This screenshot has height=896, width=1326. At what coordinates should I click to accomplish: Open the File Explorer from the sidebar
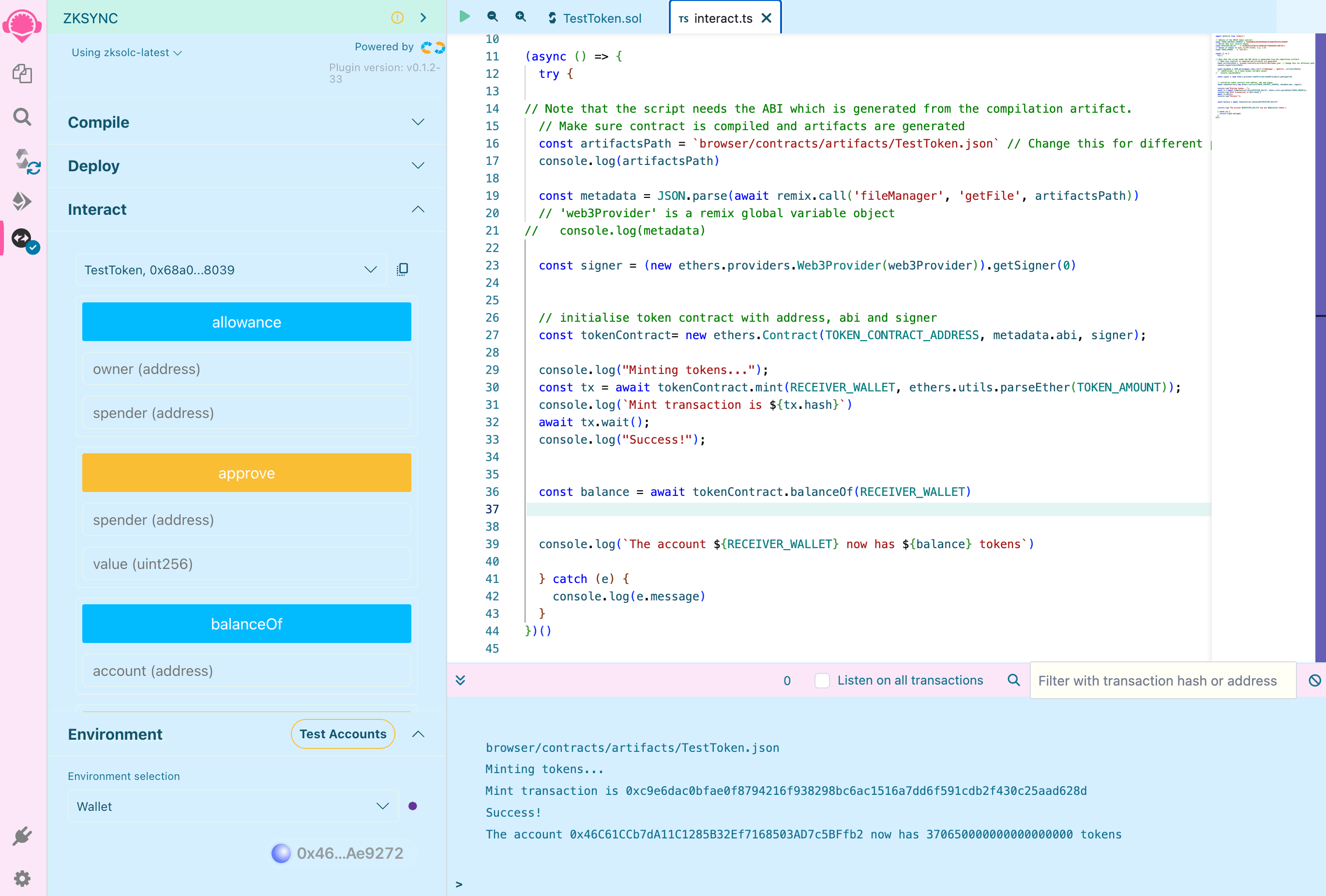(22, 74)
